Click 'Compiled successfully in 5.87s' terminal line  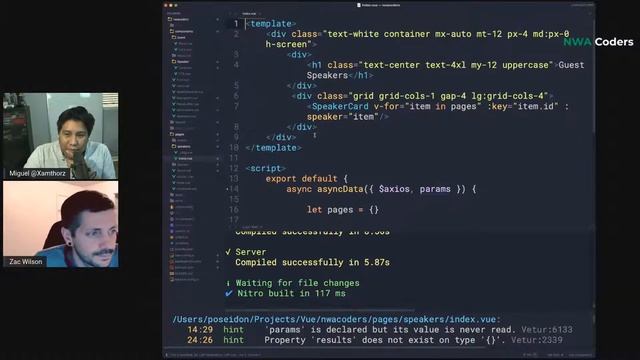point(312,262)
